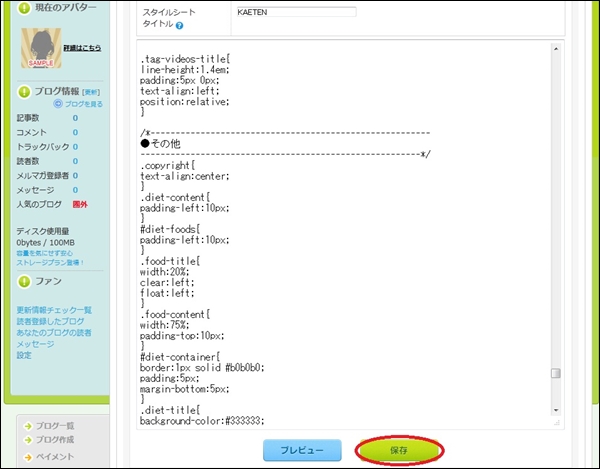Click the stylesheet title field containing KAETEN
This screenshot has height=469, width=600.
(297, 12)
